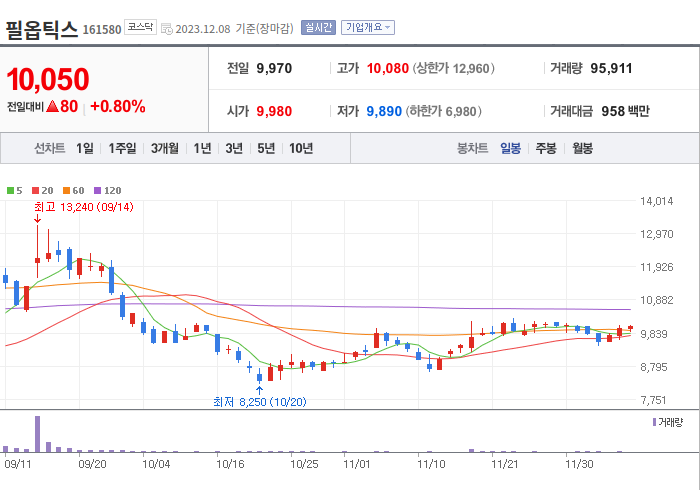
Task: Click the 09/14 high candlestick
Action: [38, 251]
